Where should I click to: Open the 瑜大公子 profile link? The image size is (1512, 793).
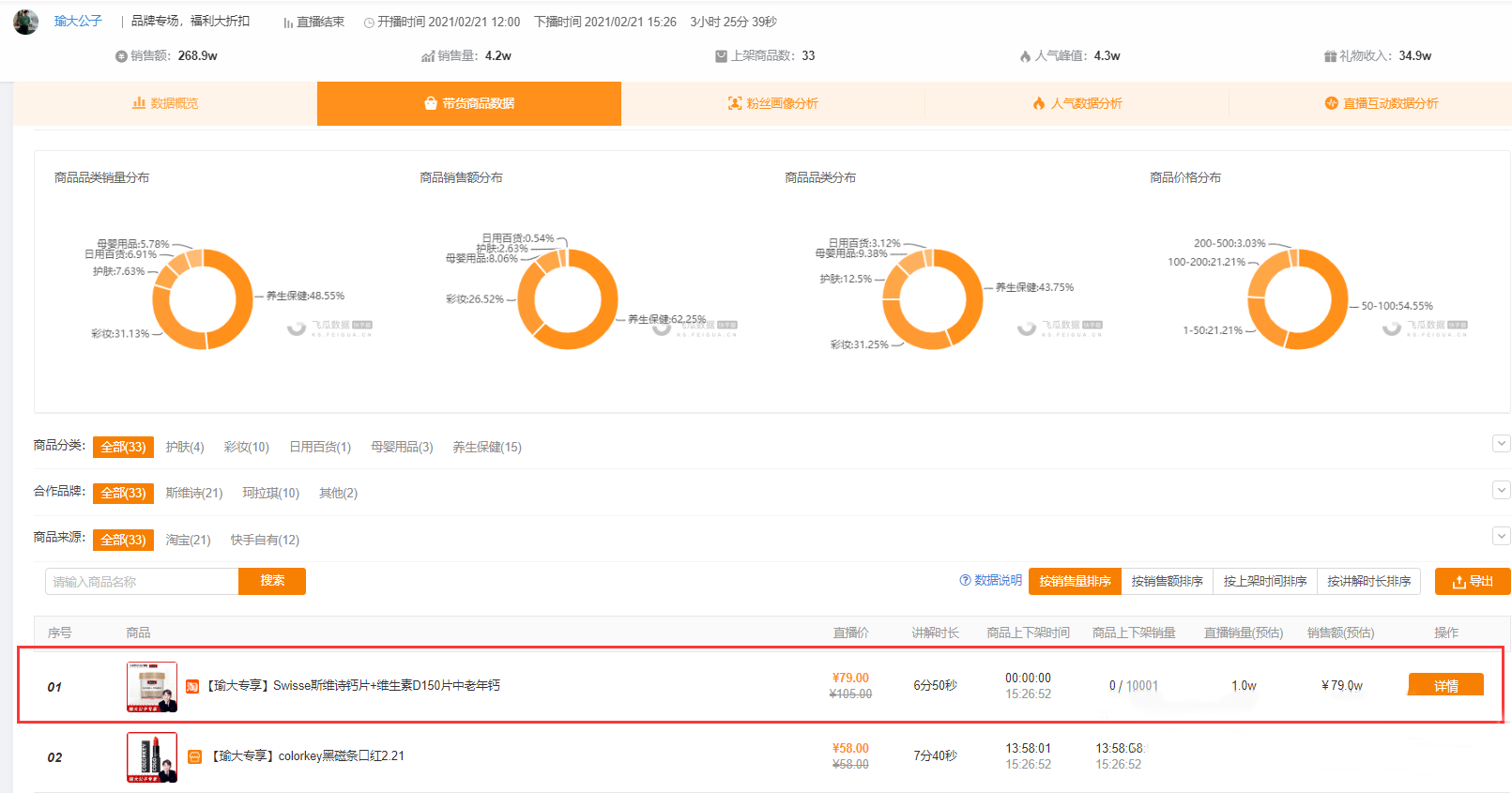(78, 21)
